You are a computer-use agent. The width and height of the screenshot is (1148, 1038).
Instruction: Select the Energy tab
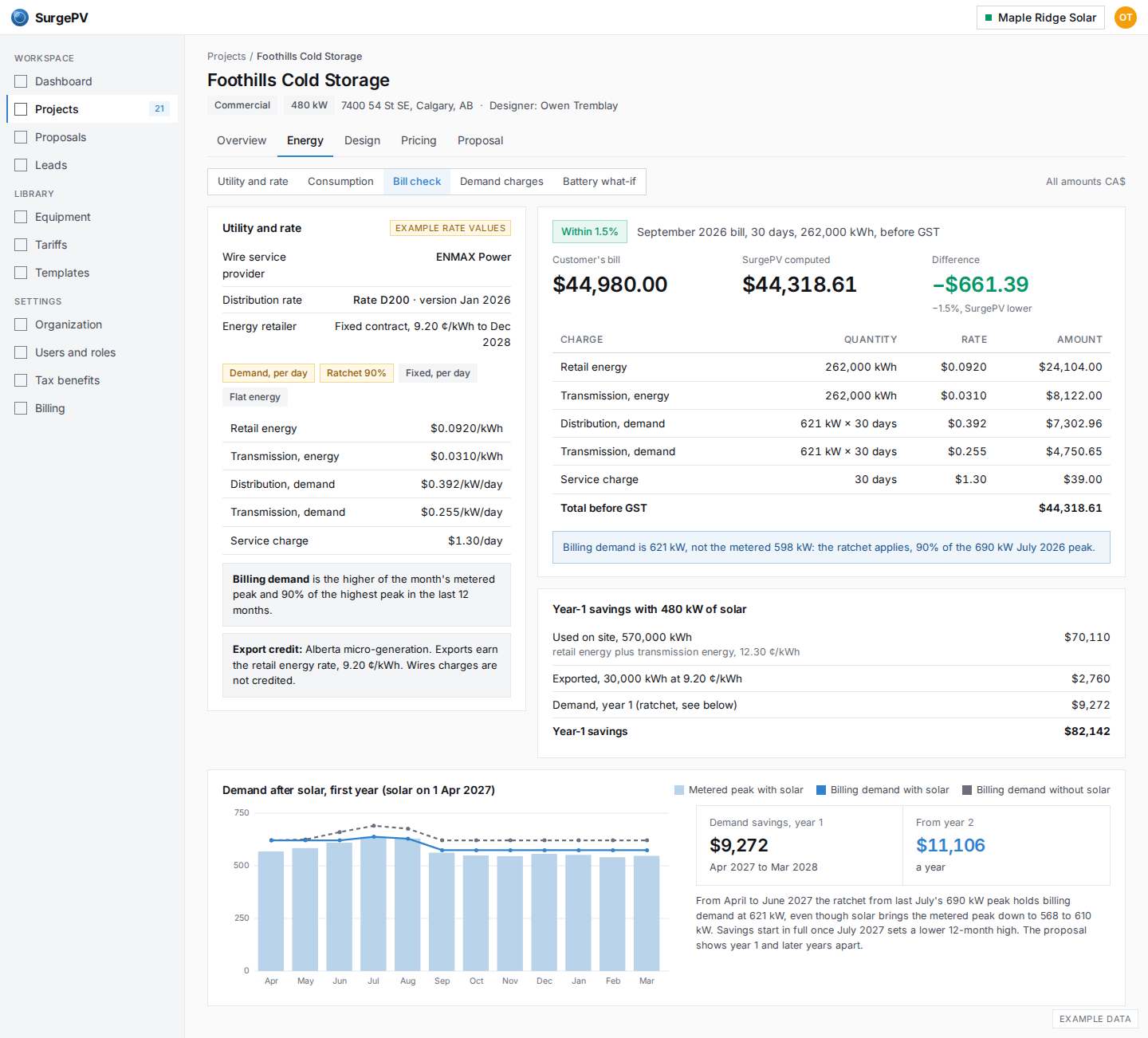305,140
